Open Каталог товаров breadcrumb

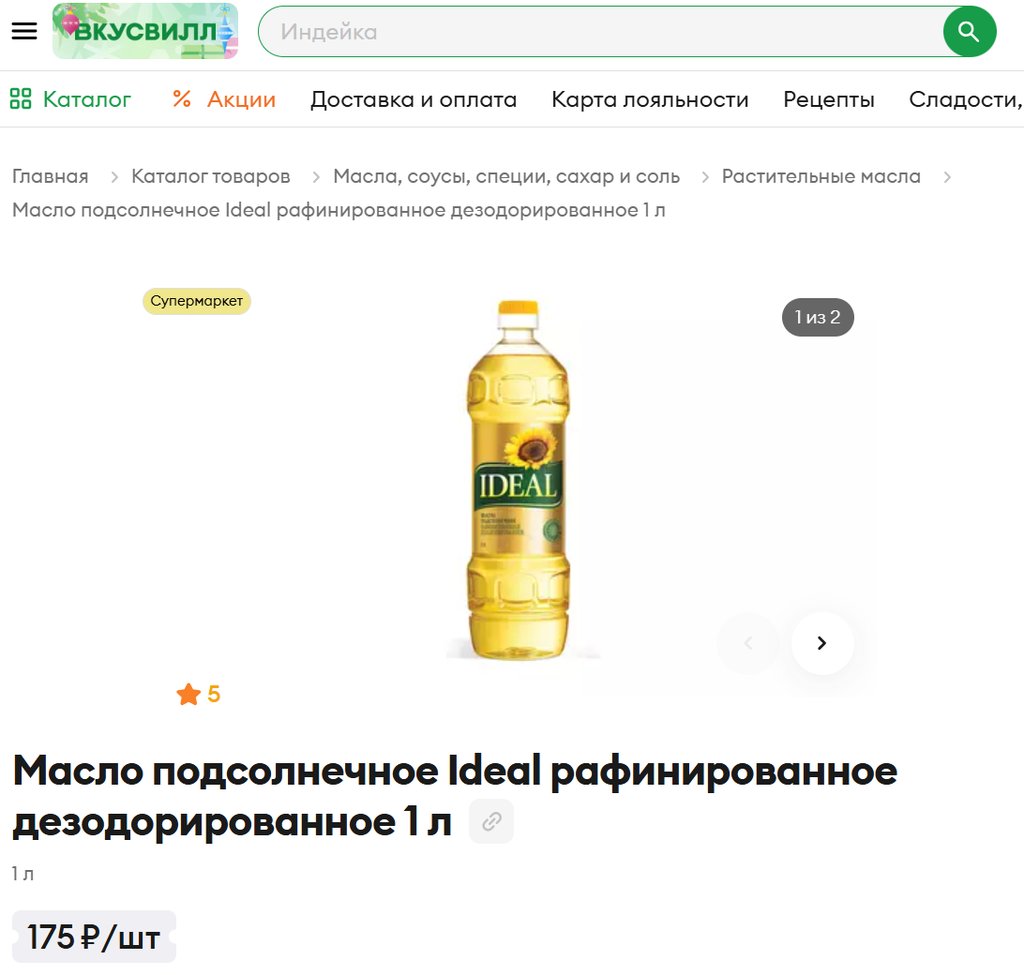pyautogui.click(x=210, y=176)
